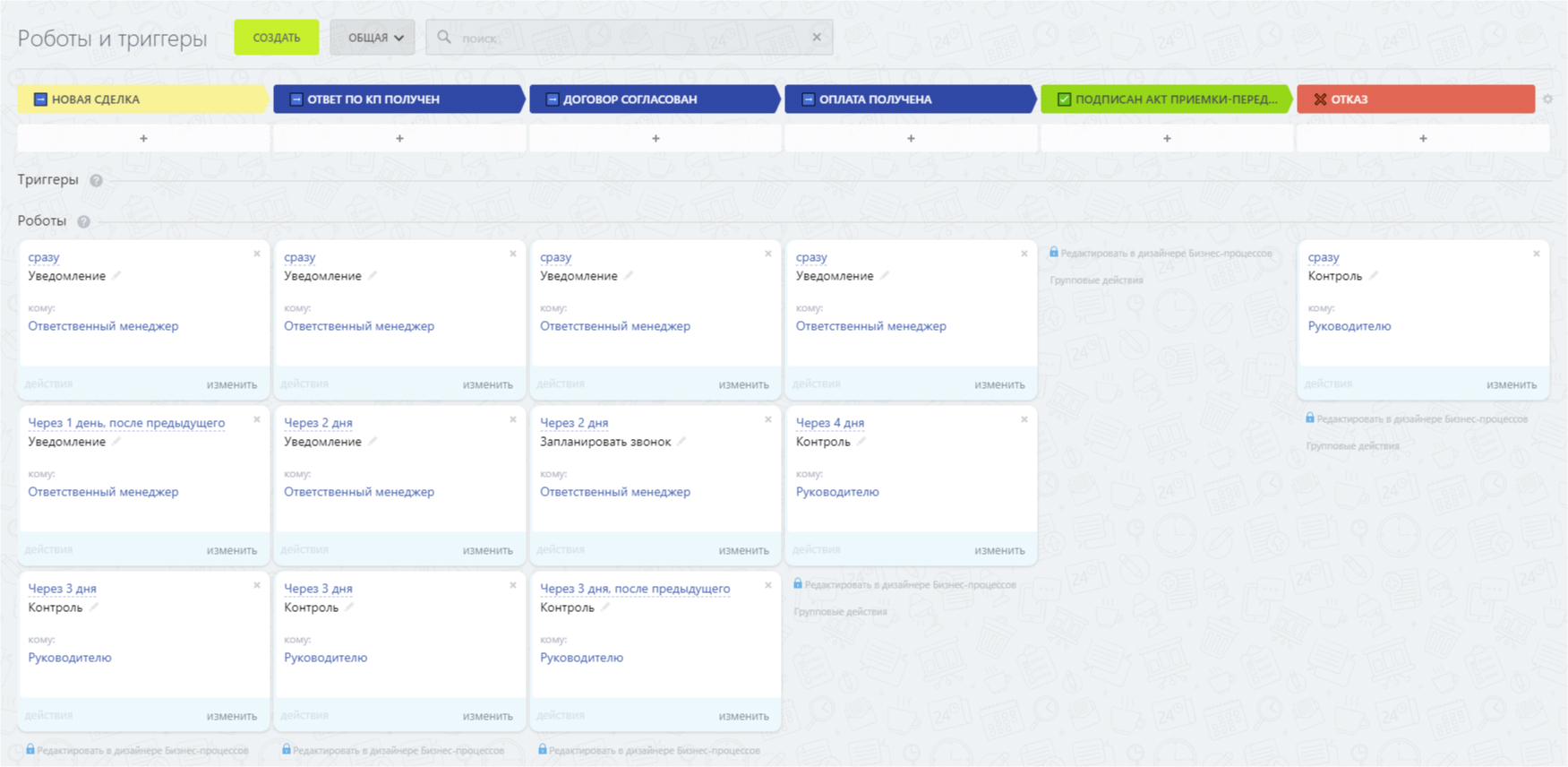
Task: Remove Через 3 дня Контроль robot in НОВАЯ СДЕЛКА
Action: 257,585
